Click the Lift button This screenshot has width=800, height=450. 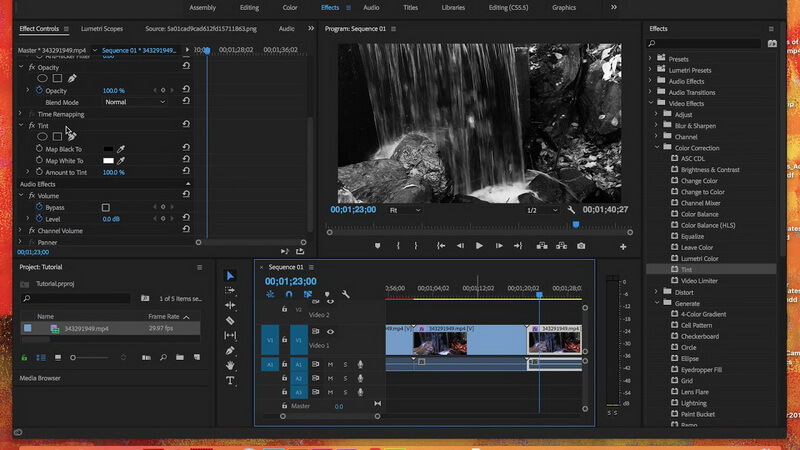pyautogui.click(x=542, y=246)
